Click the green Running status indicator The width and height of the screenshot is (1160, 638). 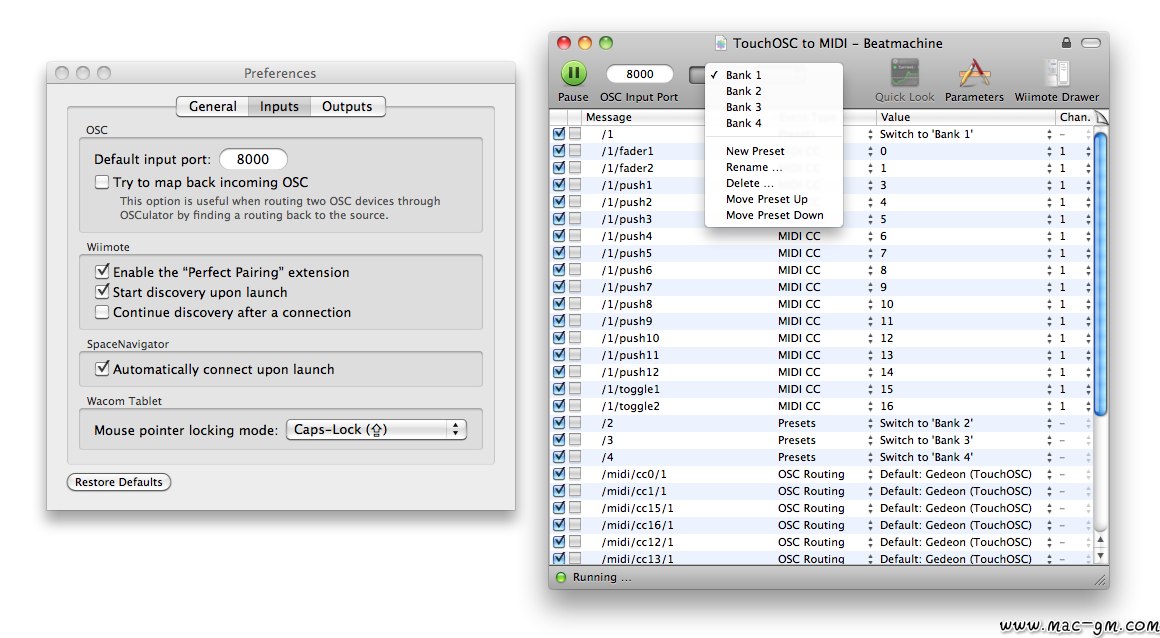click(561, 577)
